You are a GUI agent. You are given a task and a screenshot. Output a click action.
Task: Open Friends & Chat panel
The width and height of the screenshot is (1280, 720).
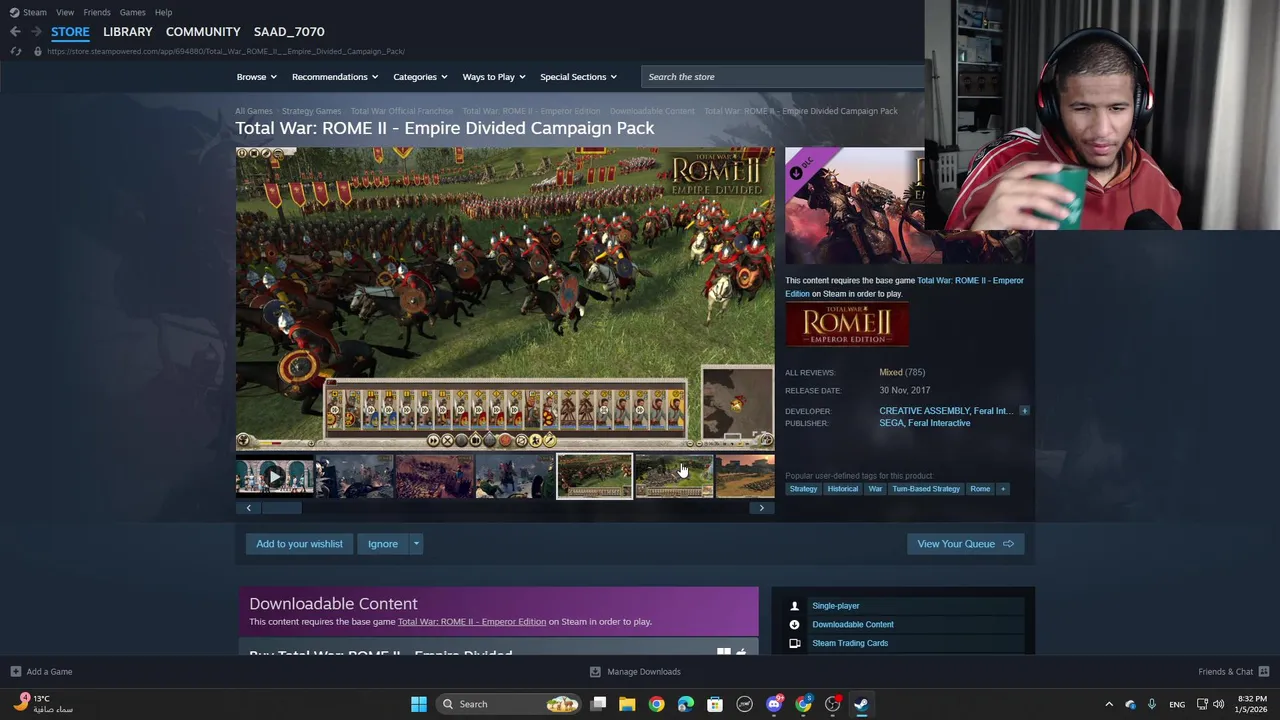click(1233, 672)
